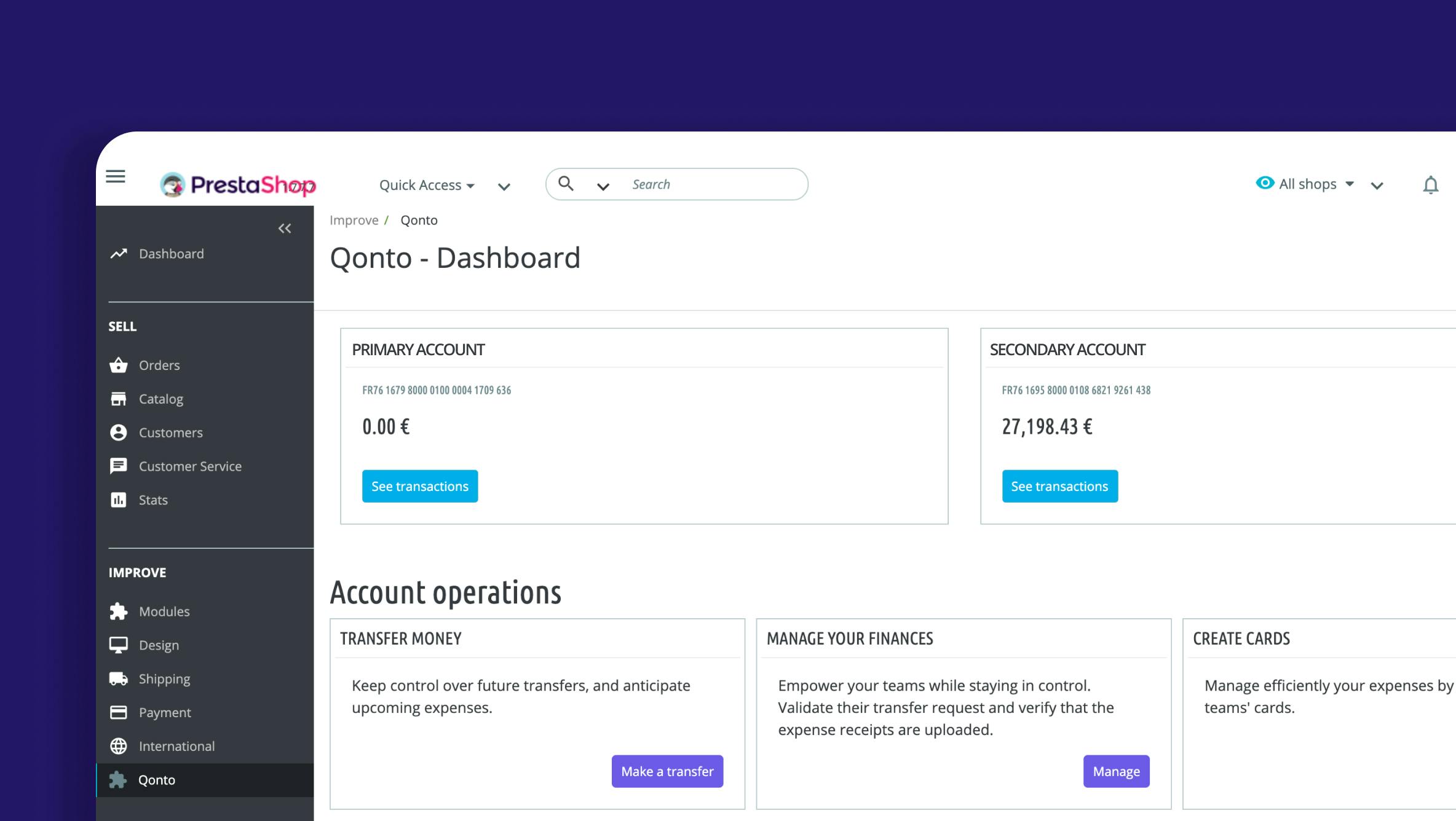Image resolution: width=1456 pixels, height=821 pixels.
Task: Click the Orders basket icon
Action: click(x=119, y=365)
